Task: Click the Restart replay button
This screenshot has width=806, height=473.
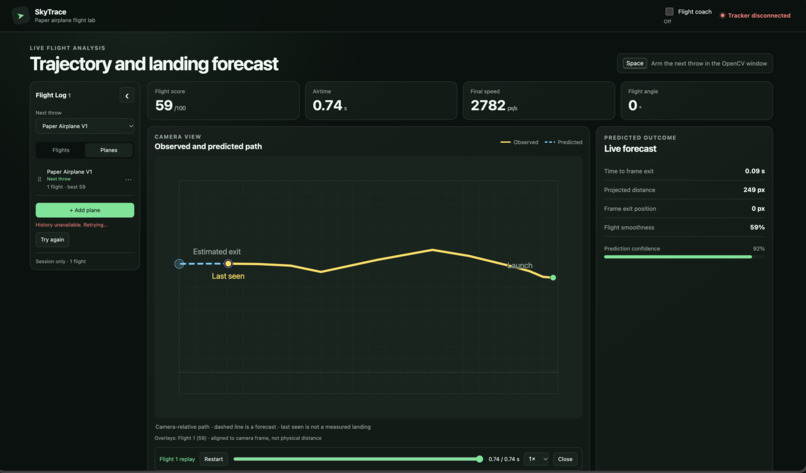Action: 213,459
